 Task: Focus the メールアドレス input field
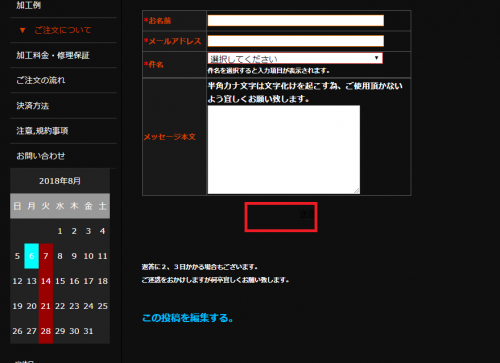tap(296, 41)
